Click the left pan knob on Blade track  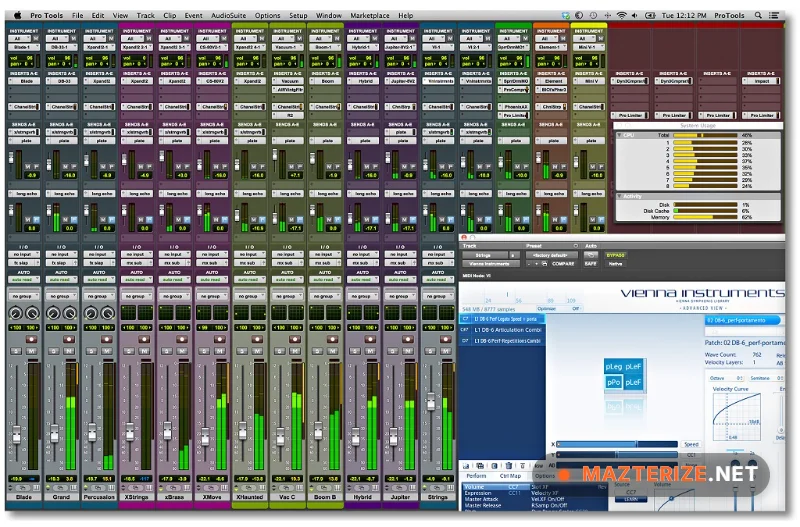(x=16, y=313)
